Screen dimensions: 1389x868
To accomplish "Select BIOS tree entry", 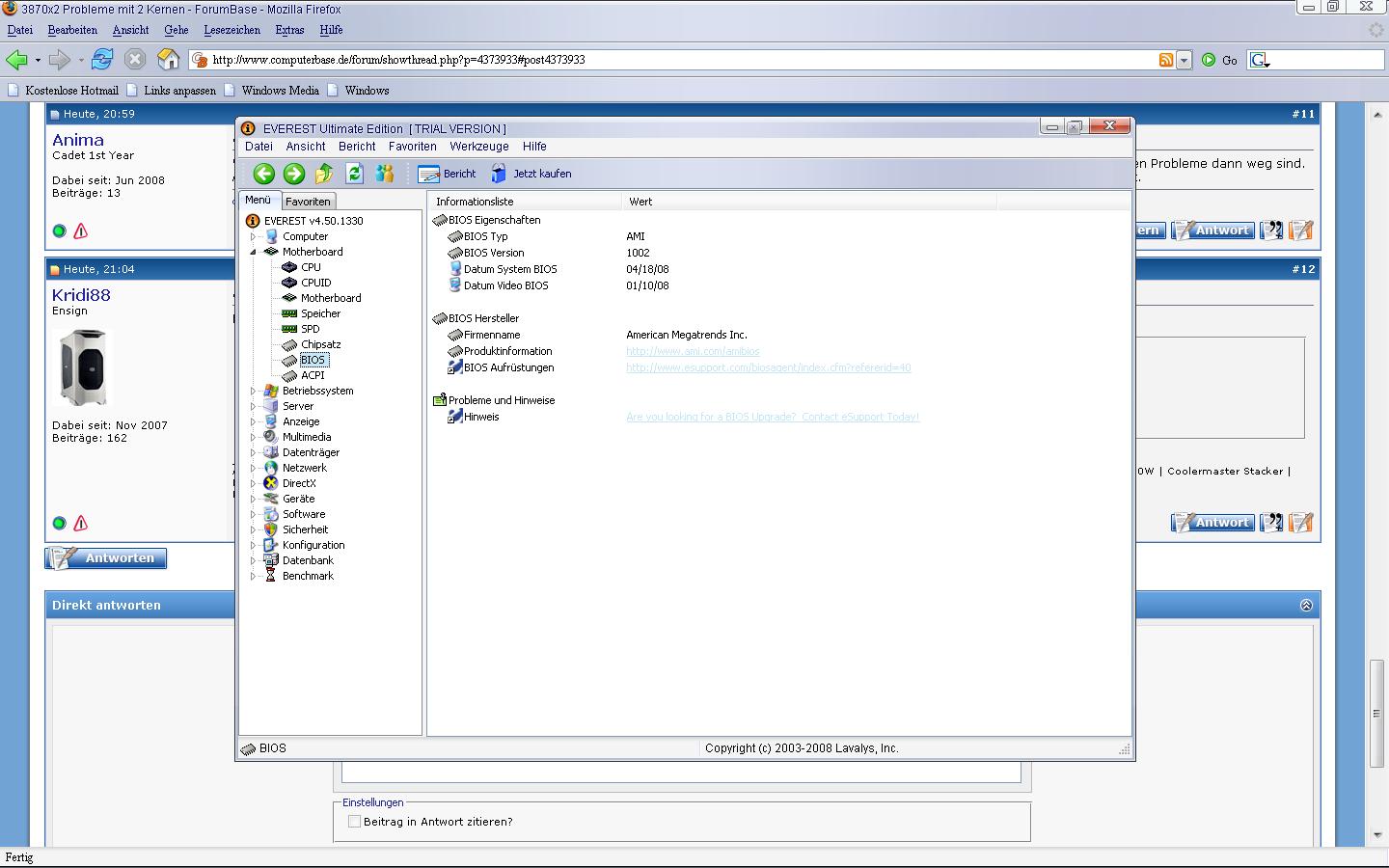I will point(313,360).
